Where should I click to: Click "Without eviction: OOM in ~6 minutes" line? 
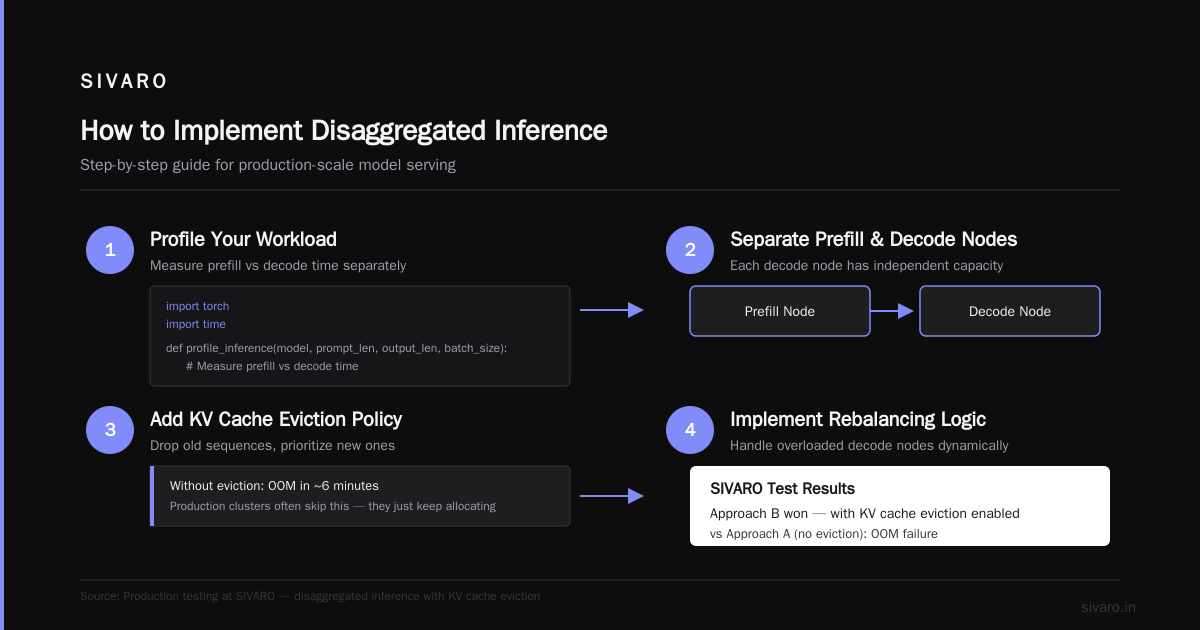pyautogui.click(x=274, y=486)
